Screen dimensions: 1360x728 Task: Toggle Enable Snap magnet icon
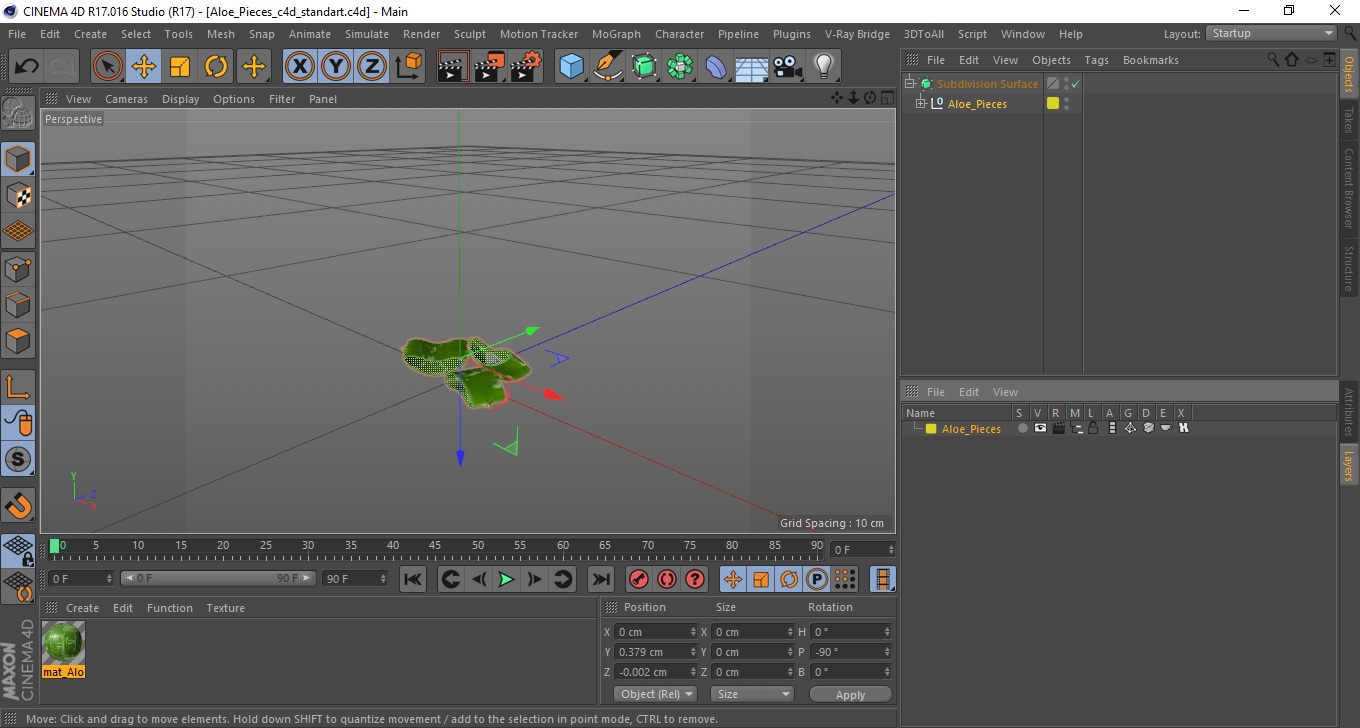coord(18,504)
